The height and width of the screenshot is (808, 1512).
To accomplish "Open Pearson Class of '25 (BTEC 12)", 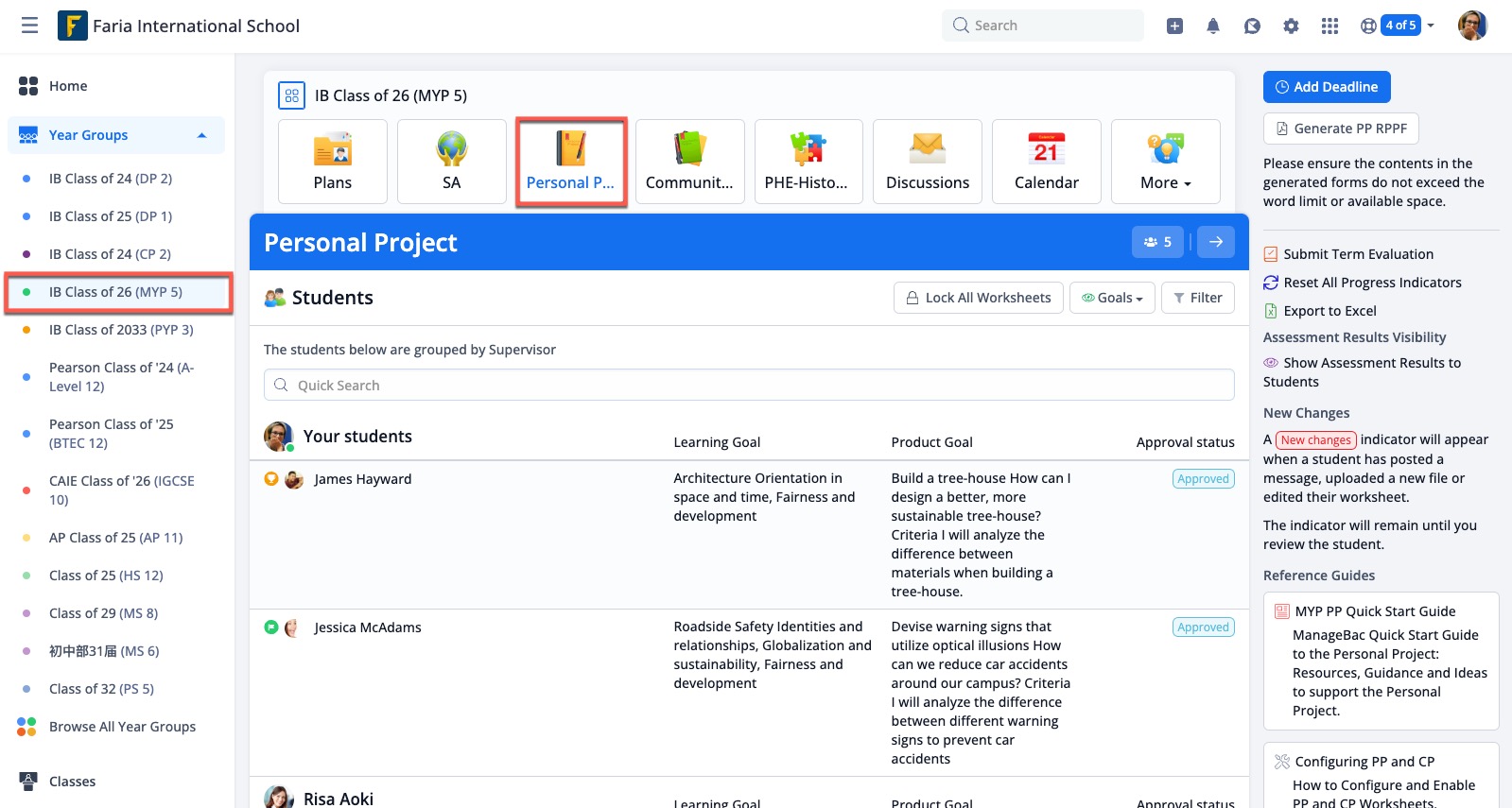I will [x=111, y=434].
